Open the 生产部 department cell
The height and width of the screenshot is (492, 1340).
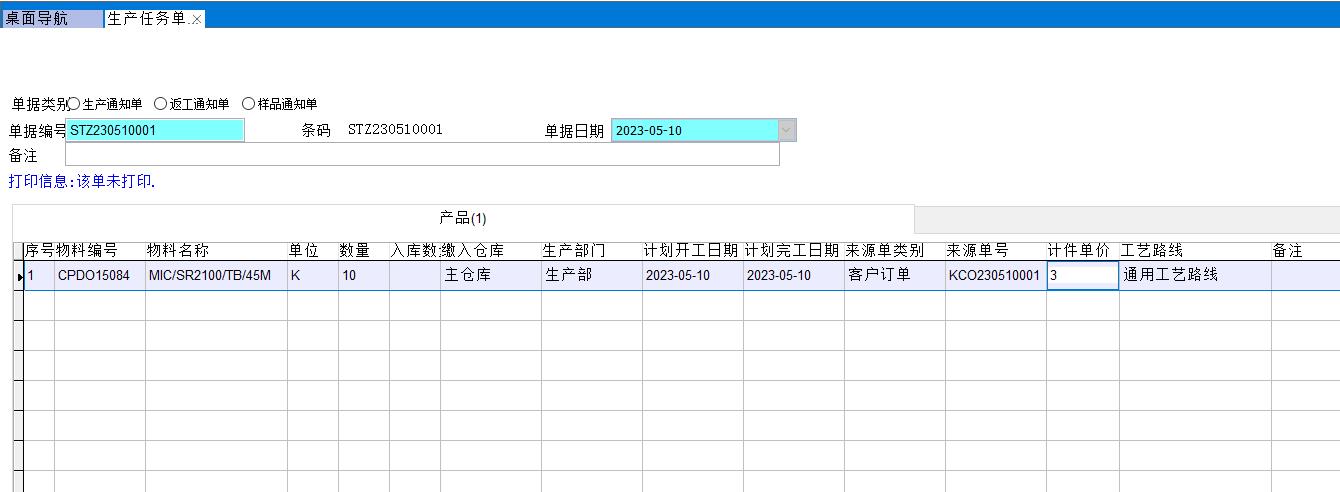click(591, 275)
